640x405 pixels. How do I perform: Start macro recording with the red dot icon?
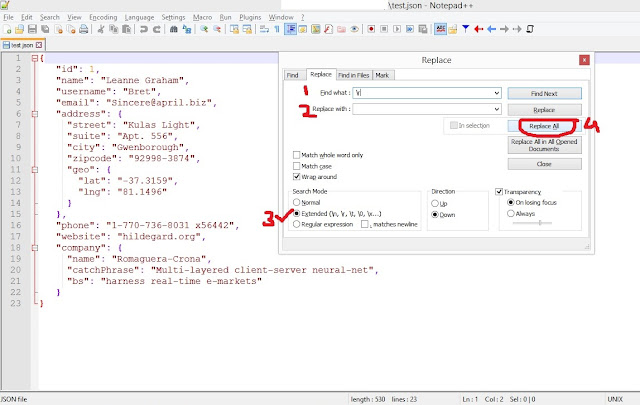[x=371, y=29]
